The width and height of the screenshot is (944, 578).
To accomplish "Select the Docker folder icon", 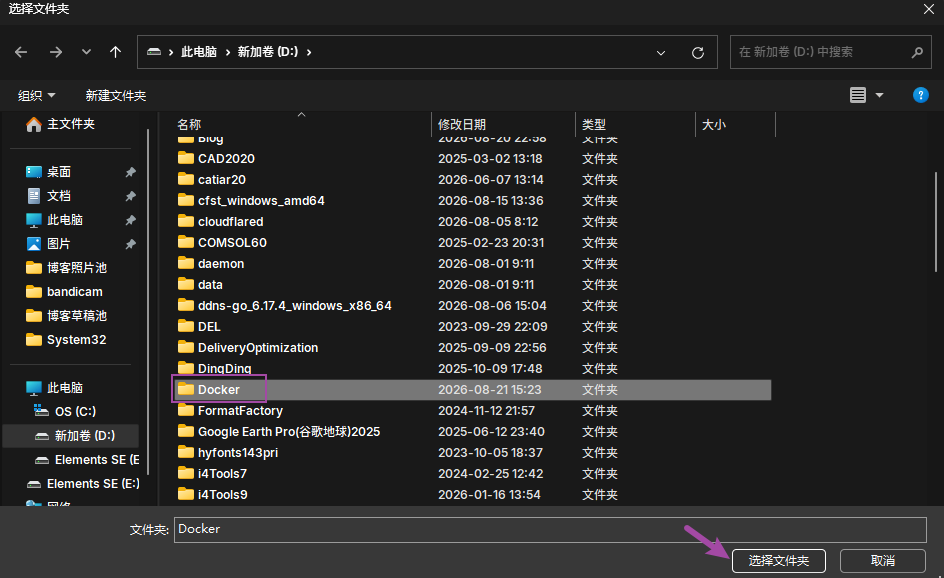I will click(x=186, y=390).
